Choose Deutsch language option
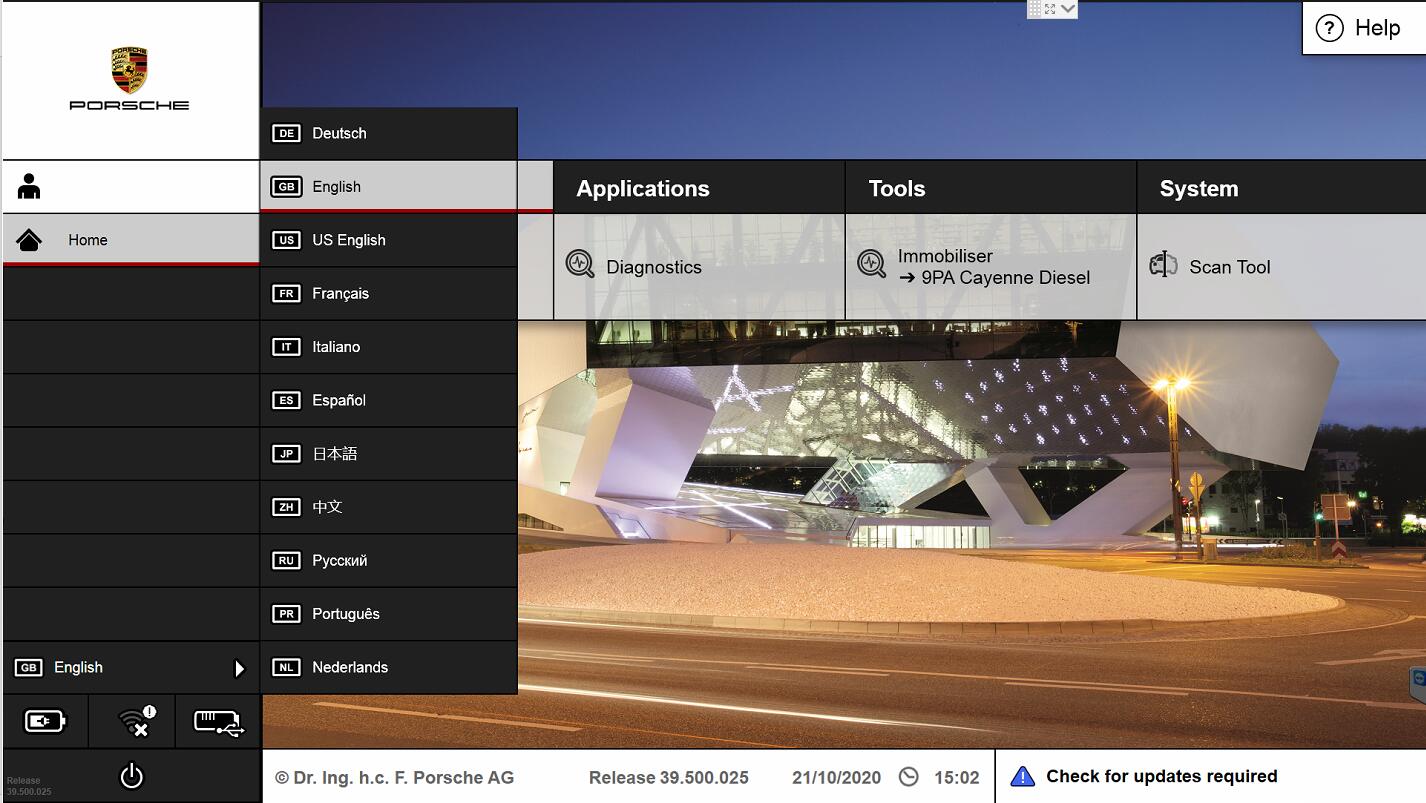This screenshot has width=1426, height=803. pyautogui.click(x=389, y=133)
